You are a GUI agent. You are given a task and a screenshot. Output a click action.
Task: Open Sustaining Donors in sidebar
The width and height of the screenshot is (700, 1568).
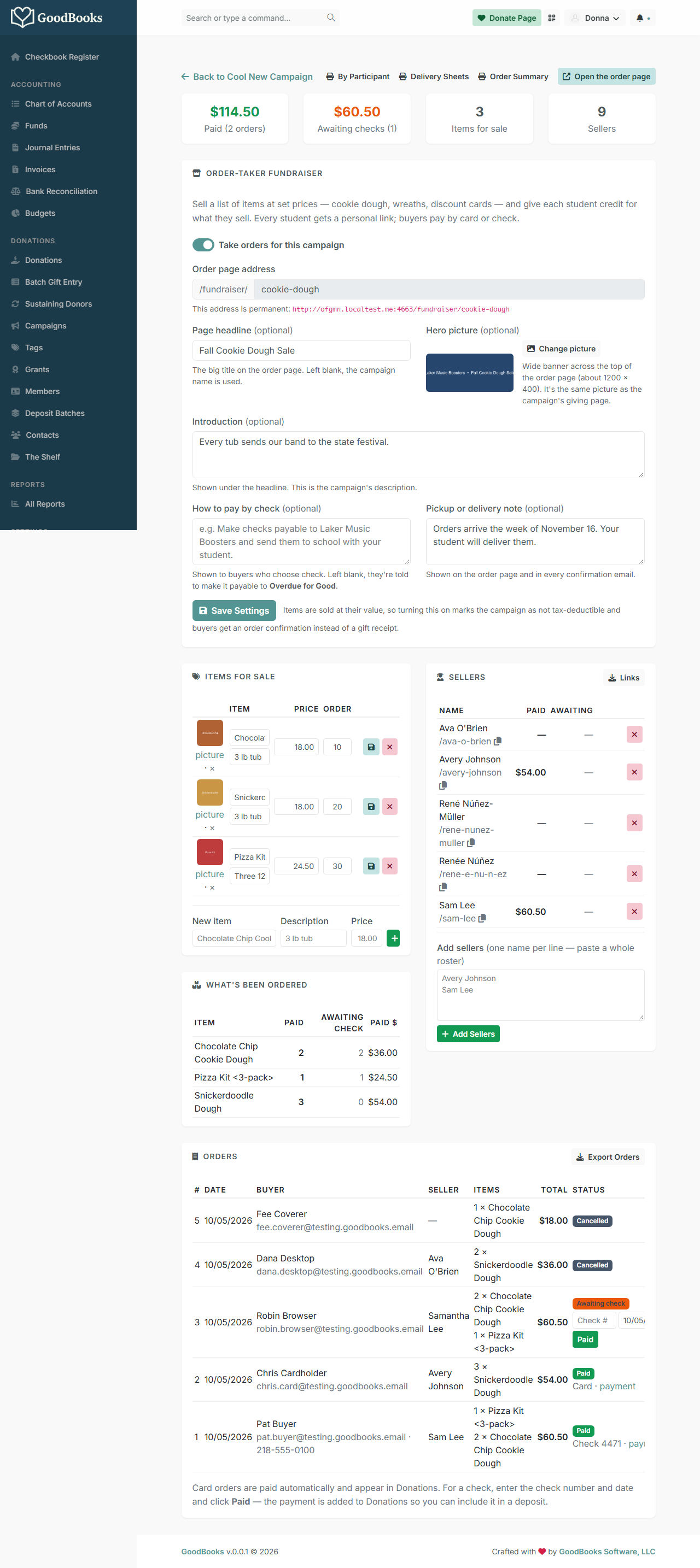click(x=58, y=304)
